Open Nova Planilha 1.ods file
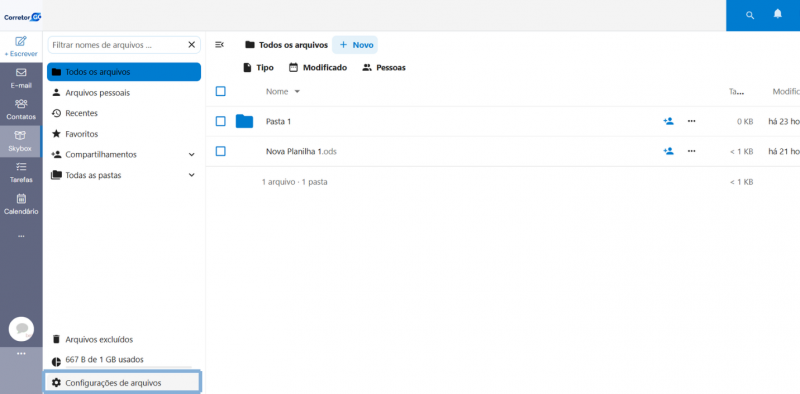Image resolution: width=800 pixels, height=394 pixels. (x=301, y=152)
